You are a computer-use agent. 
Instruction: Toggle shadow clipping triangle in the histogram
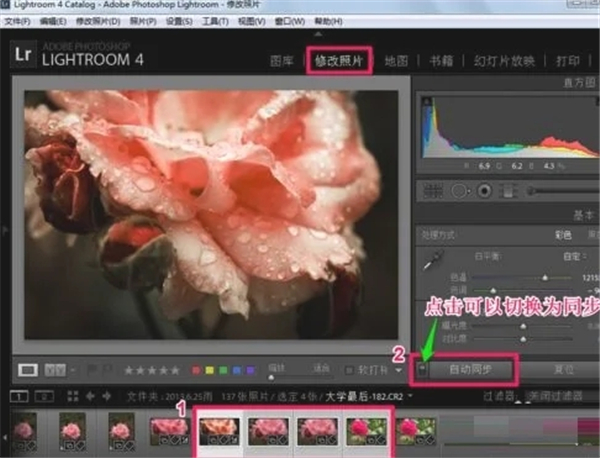click(427, 101)
